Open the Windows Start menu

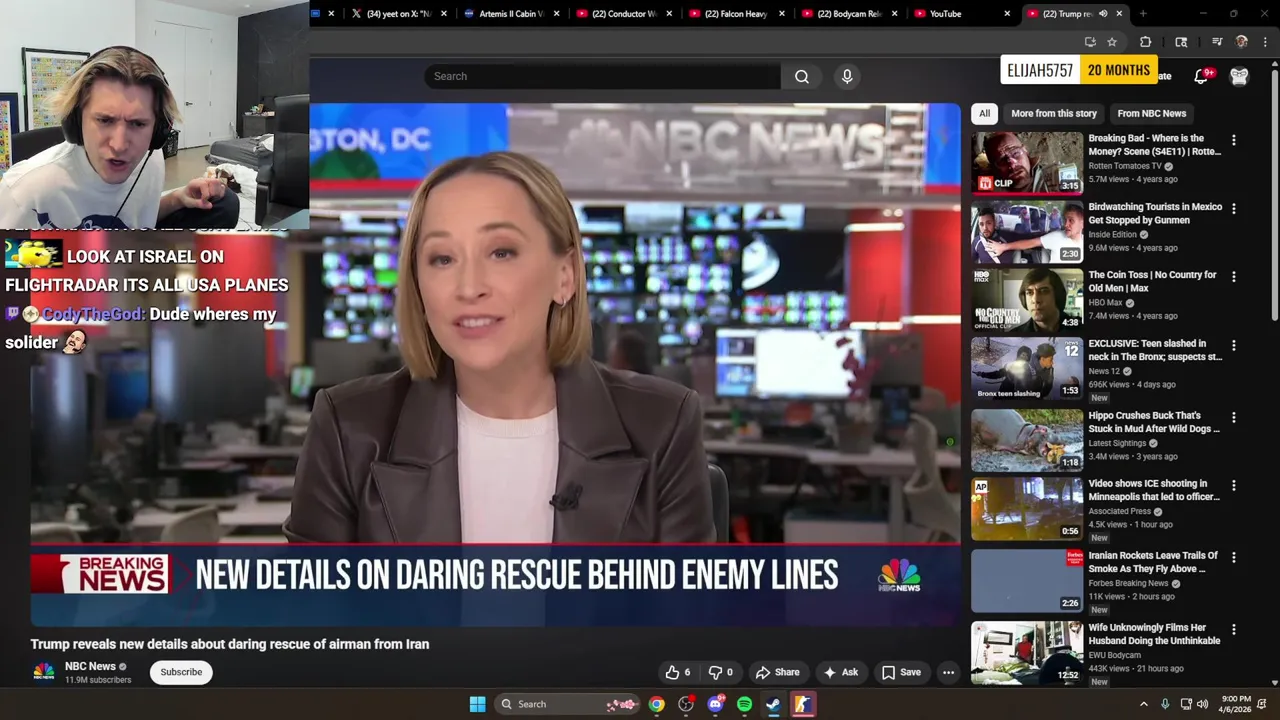pyautogui.click(x=477, y=704)
